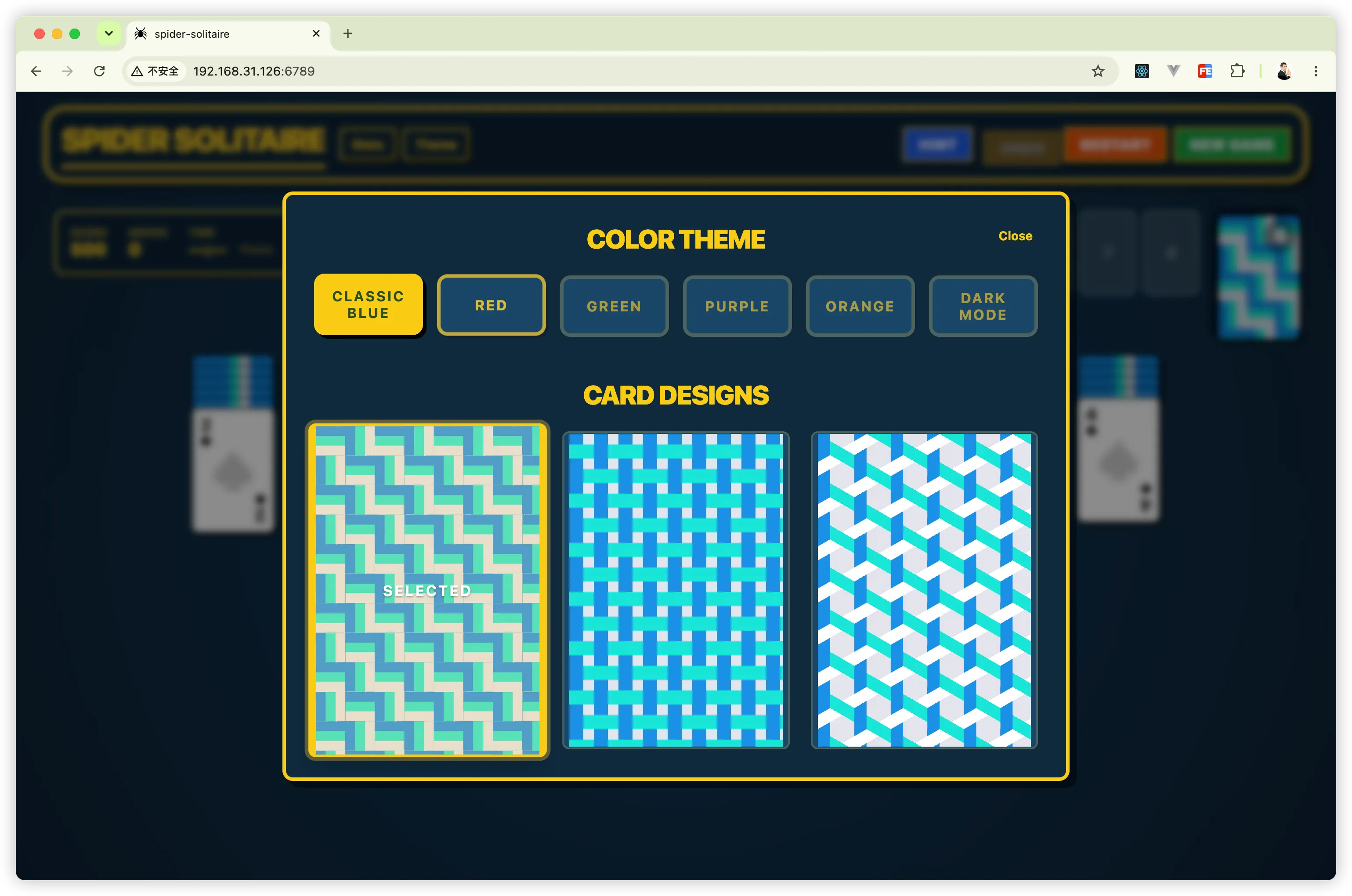Image resolution: width=1352 pixels, height=896 pixels.
Task: Go back in browser history
Action: [x=36, y=71]
